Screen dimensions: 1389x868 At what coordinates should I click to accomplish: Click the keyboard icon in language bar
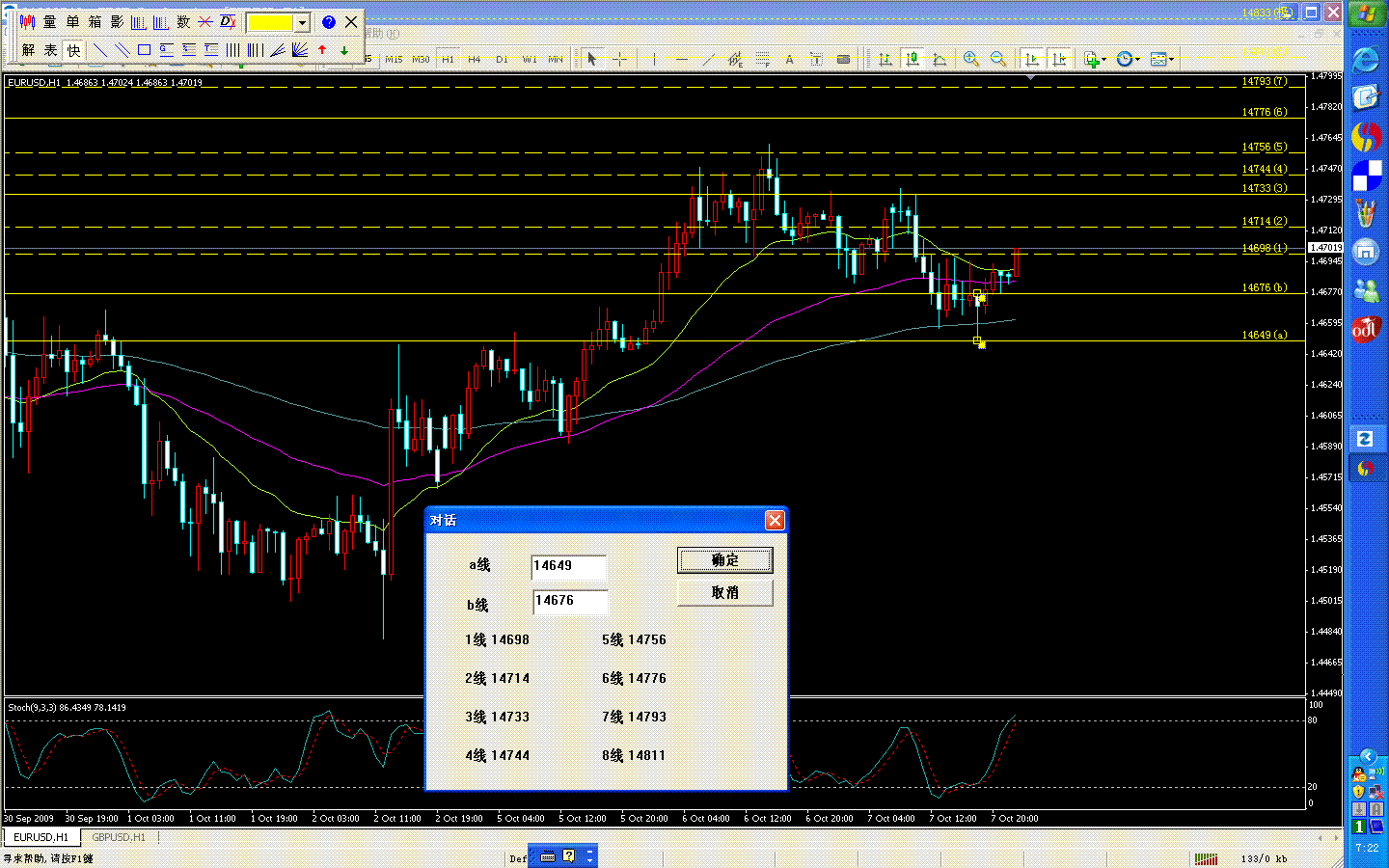(548, 856)
